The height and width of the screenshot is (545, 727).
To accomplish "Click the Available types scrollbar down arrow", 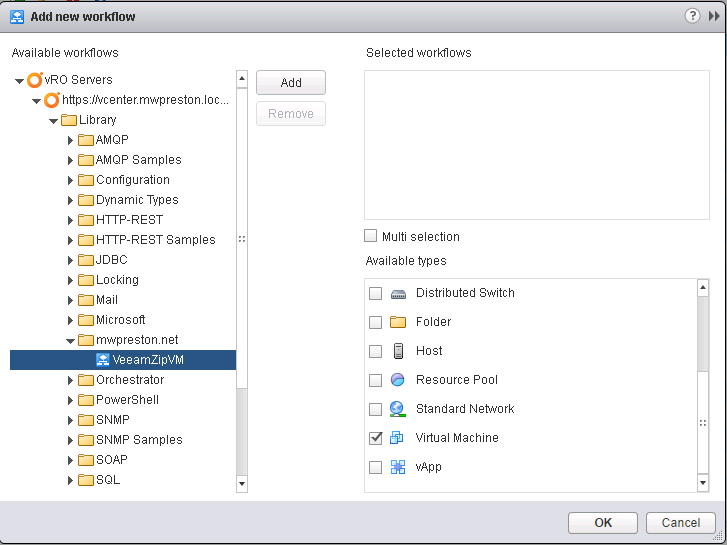I will pyautogui.click(x=703, y=483).
